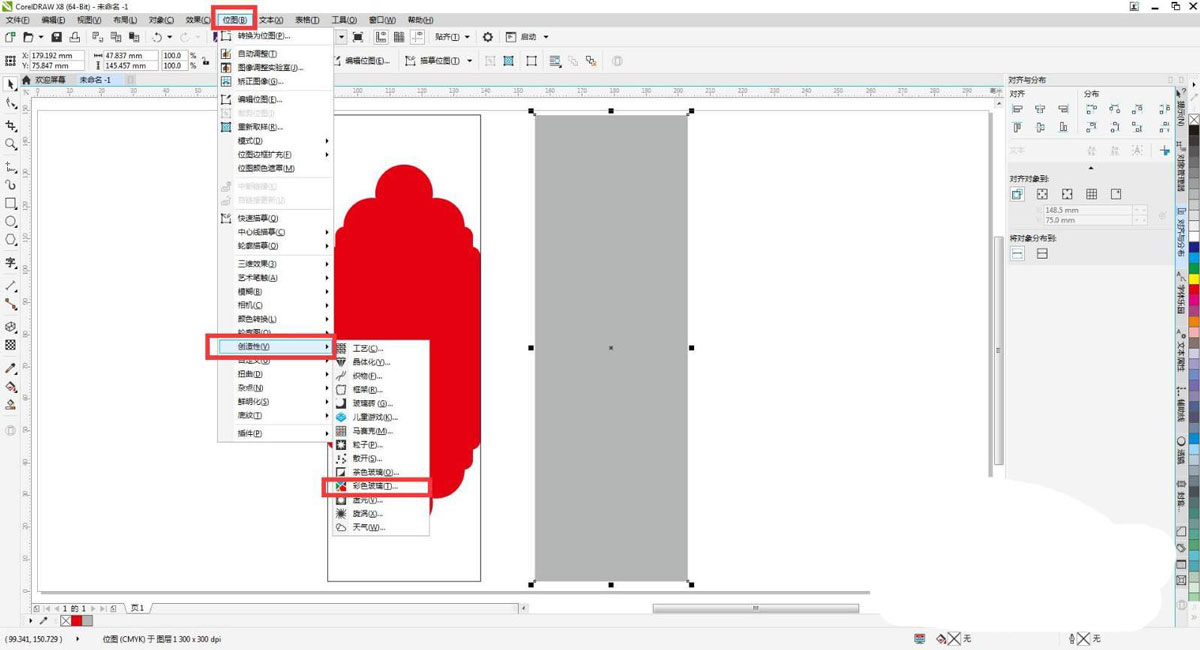The width and height of the screenshot is (1200, 650).
Task: Click the full-screen preview icon
Action: [x=359, y=37]
